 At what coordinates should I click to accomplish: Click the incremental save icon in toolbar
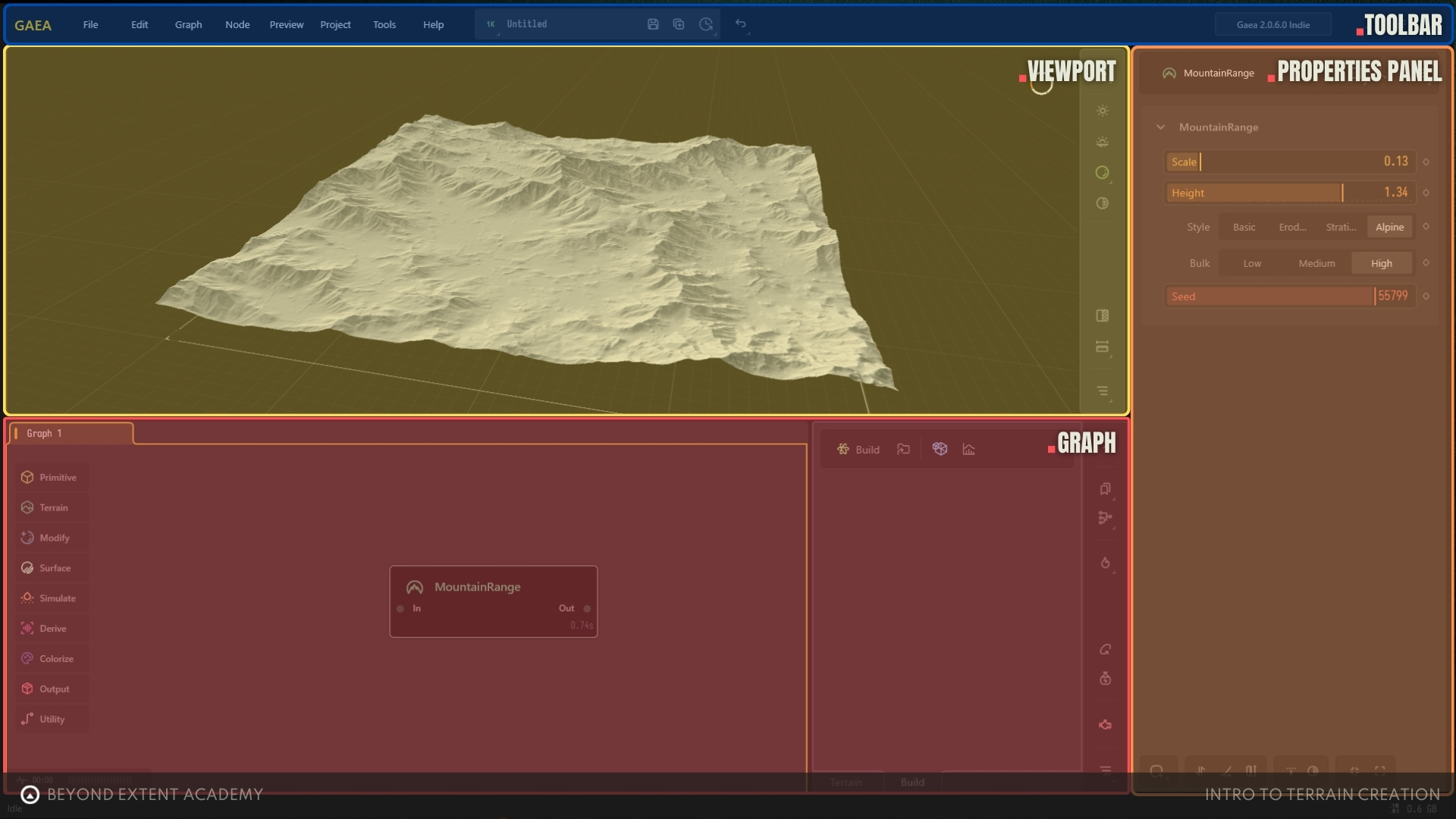point(679,24)
